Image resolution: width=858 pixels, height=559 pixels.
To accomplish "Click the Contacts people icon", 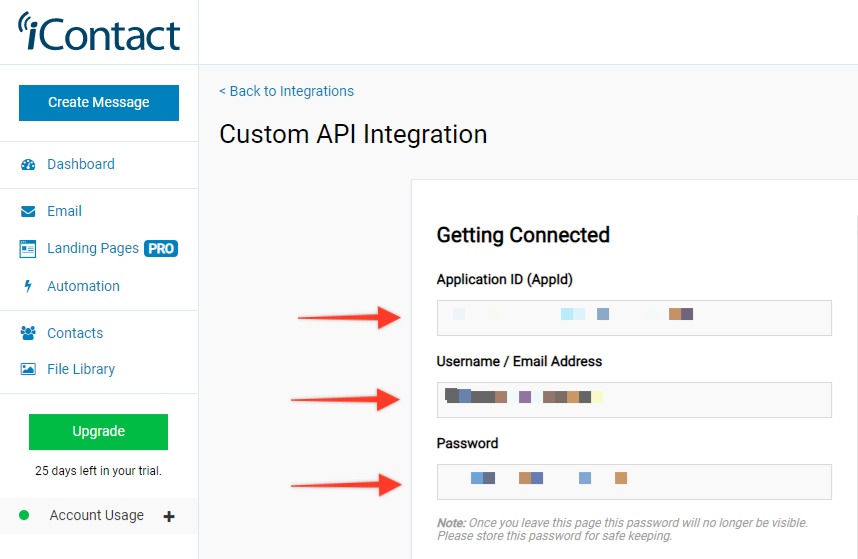I will point(28,333).
